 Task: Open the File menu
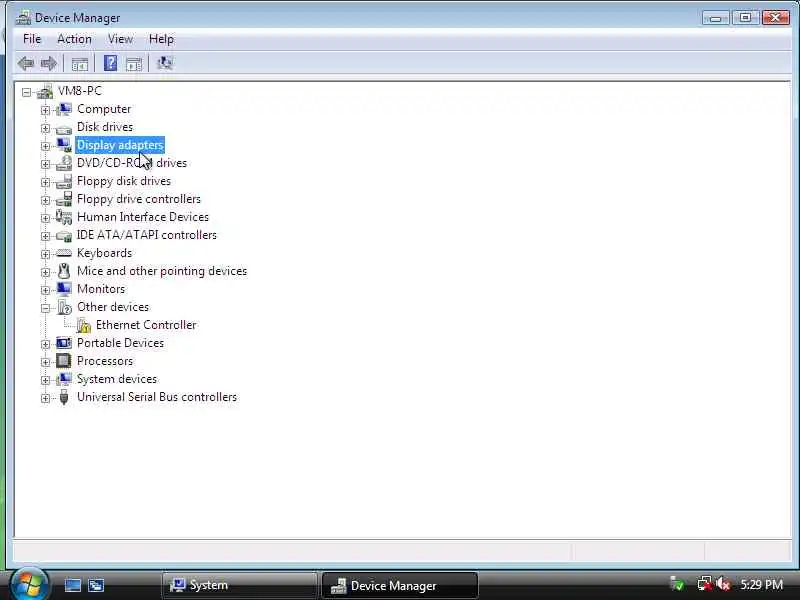coord(32,39)
